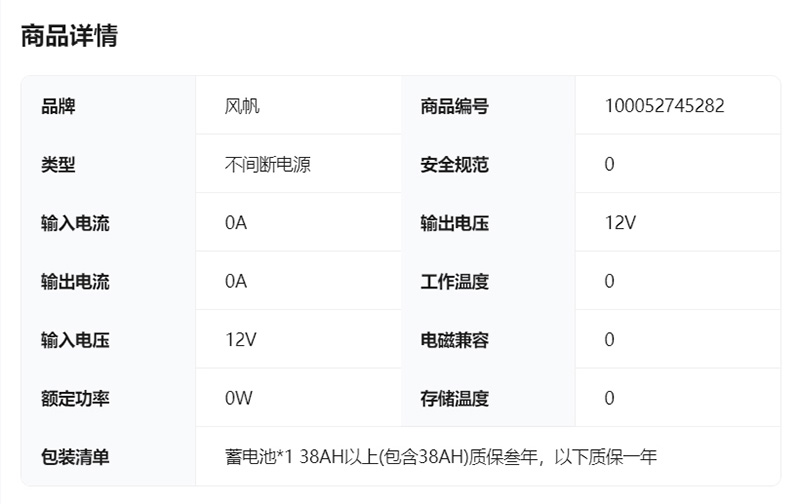Select the 12V value beside 输出电压
This screenshot has height=504, width=800.
click(620, 223)
